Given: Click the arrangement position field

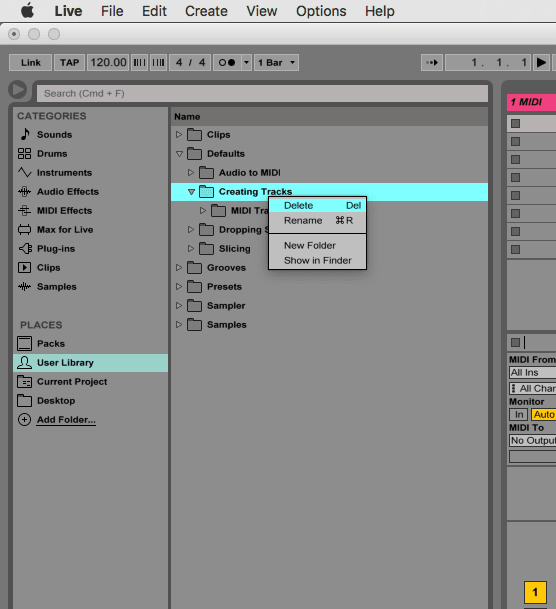Looking at the screenshot, I should pos(488,63).
